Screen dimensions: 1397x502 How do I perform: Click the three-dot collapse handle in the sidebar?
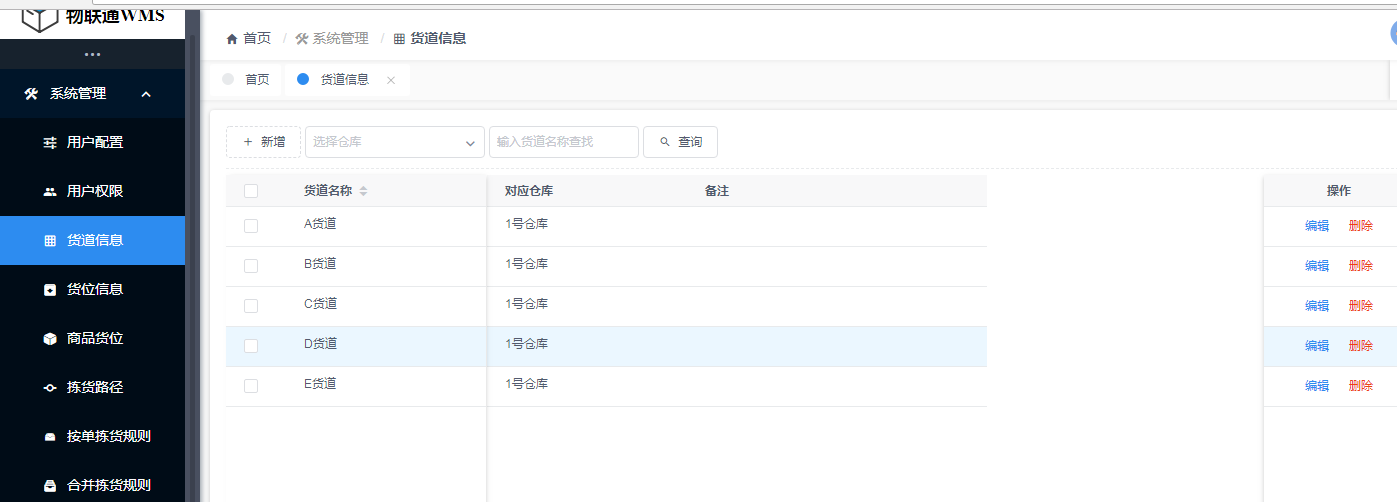click(x=92, y=54)
